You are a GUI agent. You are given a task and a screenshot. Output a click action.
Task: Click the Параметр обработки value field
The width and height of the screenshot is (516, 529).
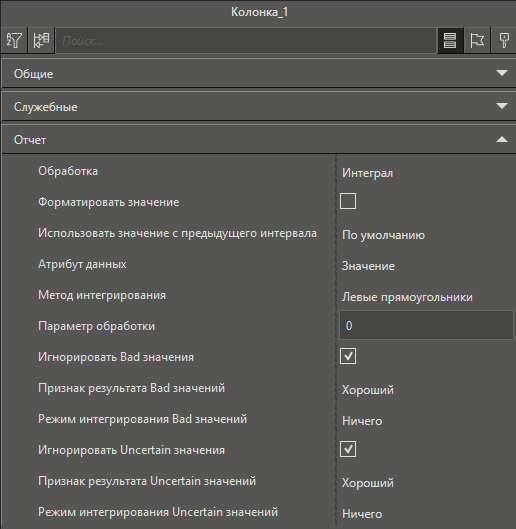pos(426,326)
